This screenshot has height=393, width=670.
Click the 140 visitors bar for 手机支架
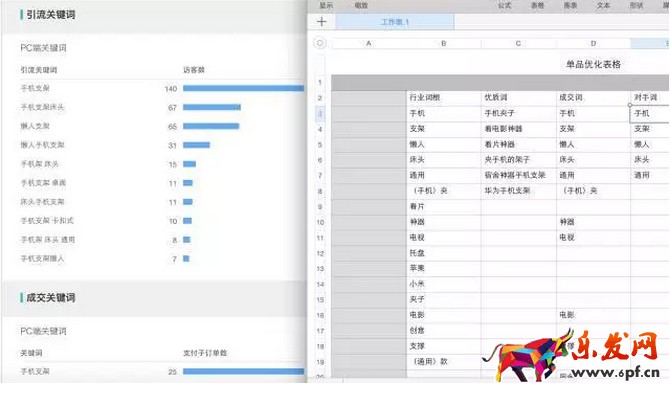tap(243, 88)
